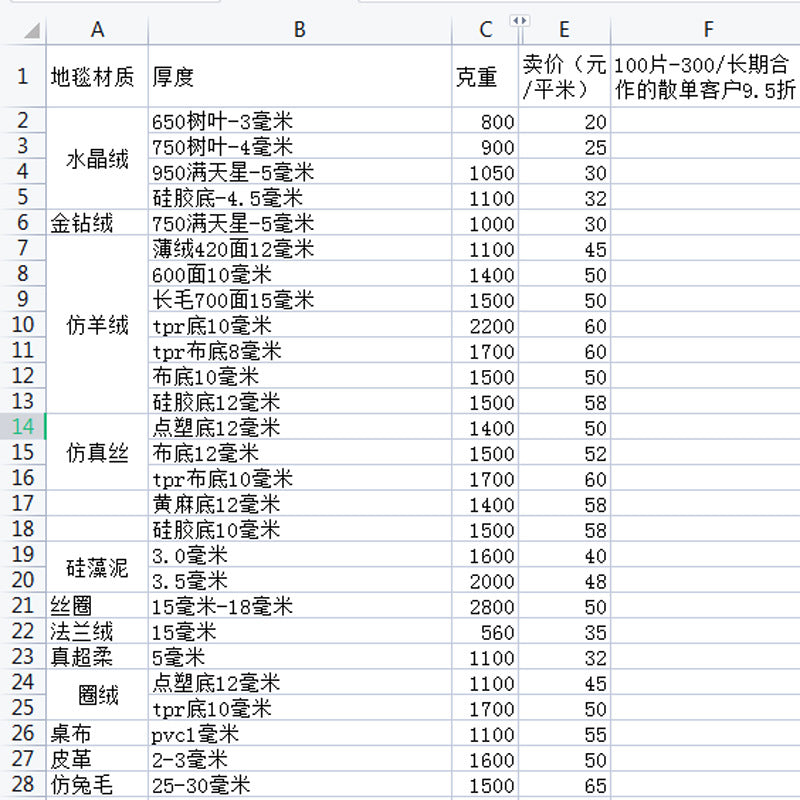Image resolution: width=800 pixels, height=800 pixels.
Task: Click the select-all corner triangle
Action: [x=32, y=31]
